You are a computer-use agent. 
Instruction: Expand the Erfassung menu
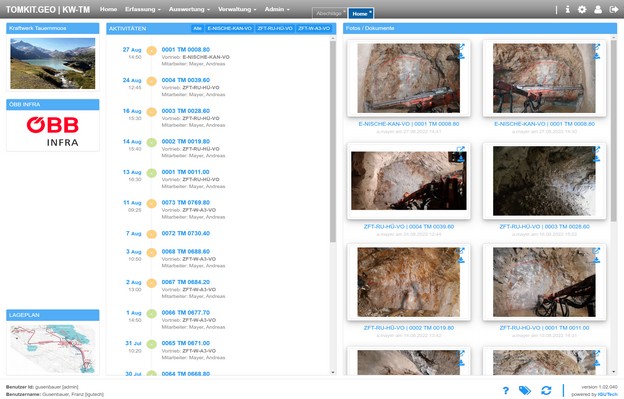pos(142,9)
